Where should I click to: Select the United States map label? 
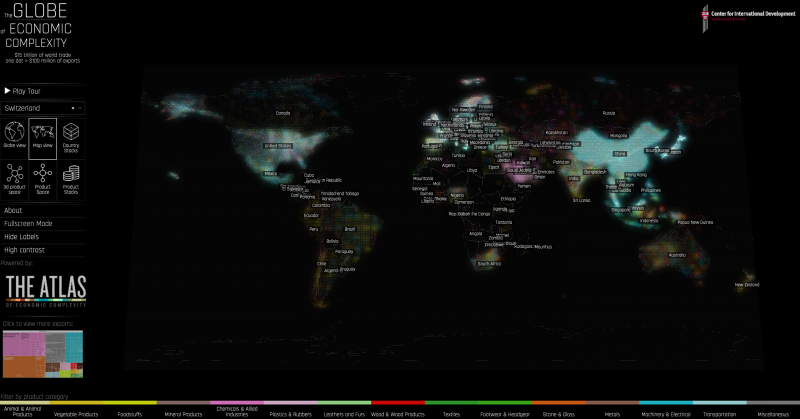[x=278, y=146]
